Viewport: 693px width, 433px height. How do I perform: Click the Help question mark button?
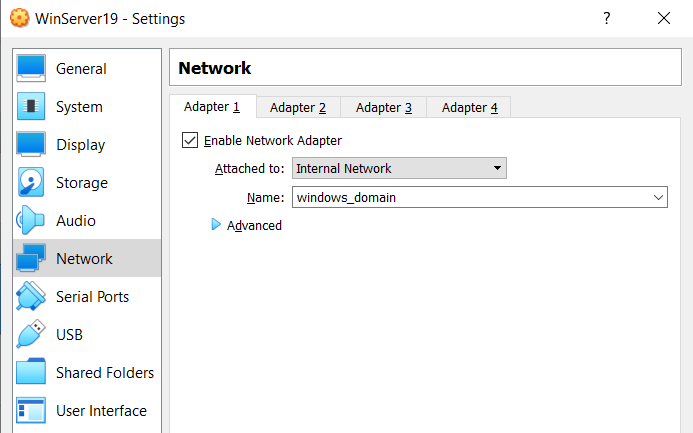tap(606, 19)
